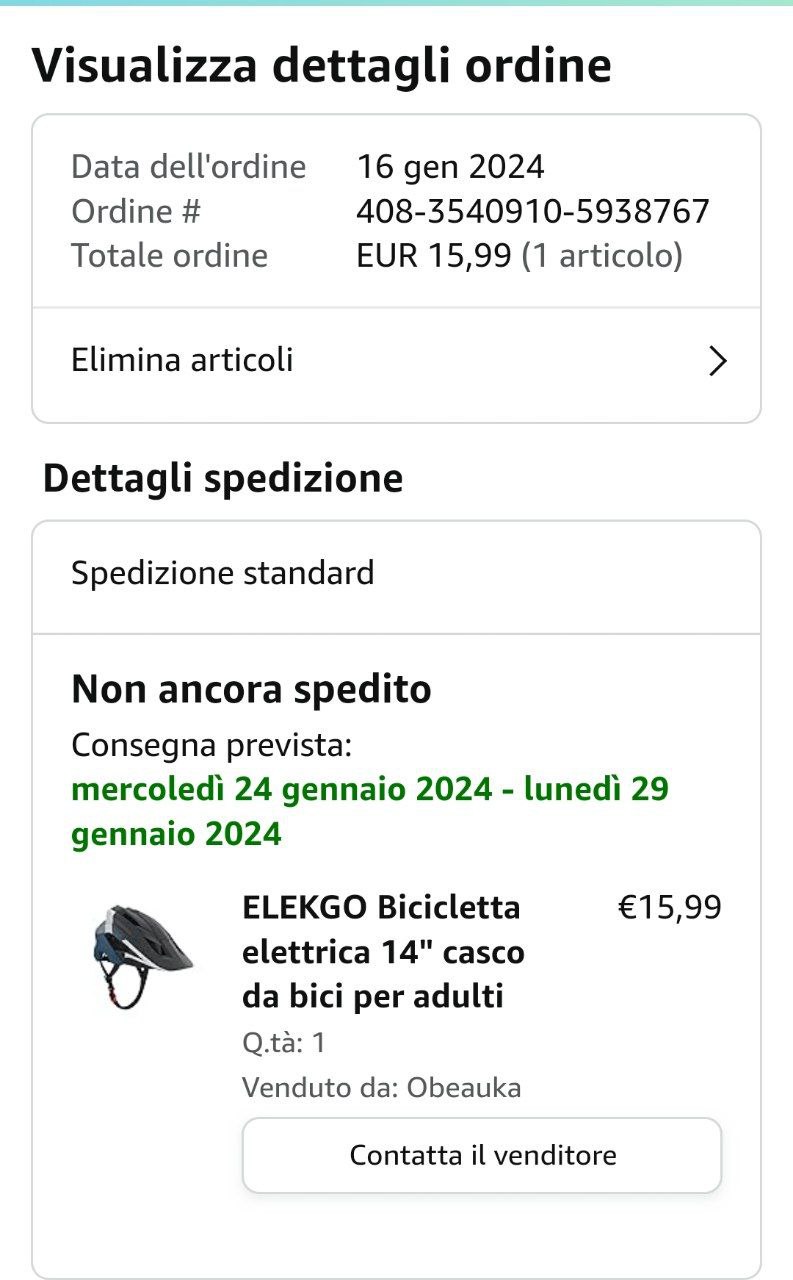Tap the green estimated delivery date range
793x1280 pixels.
pos(370,811)
